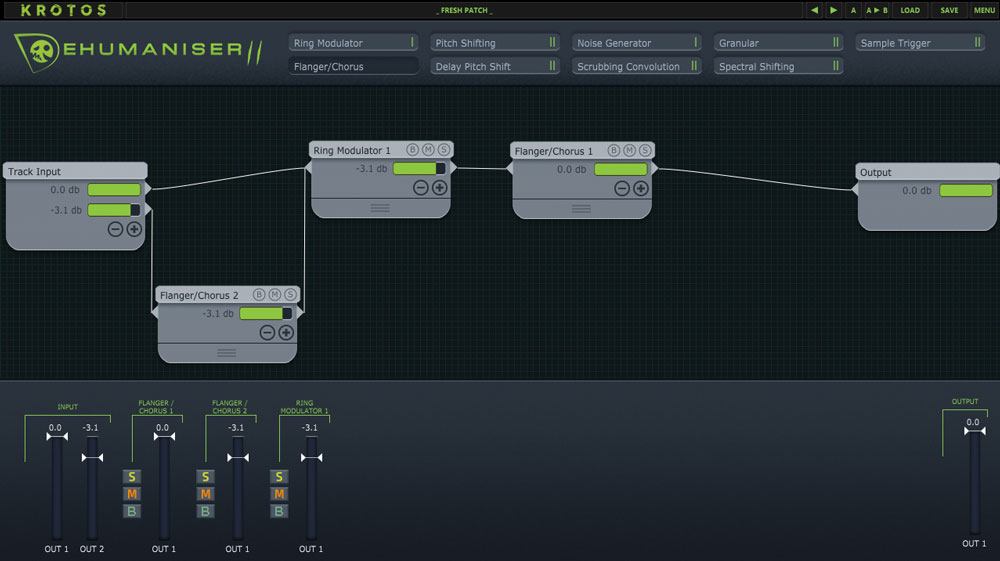Screen dimensions: 1000x561
Task: Click next patch arrow in top bar
Action: (x=833, y=10)
